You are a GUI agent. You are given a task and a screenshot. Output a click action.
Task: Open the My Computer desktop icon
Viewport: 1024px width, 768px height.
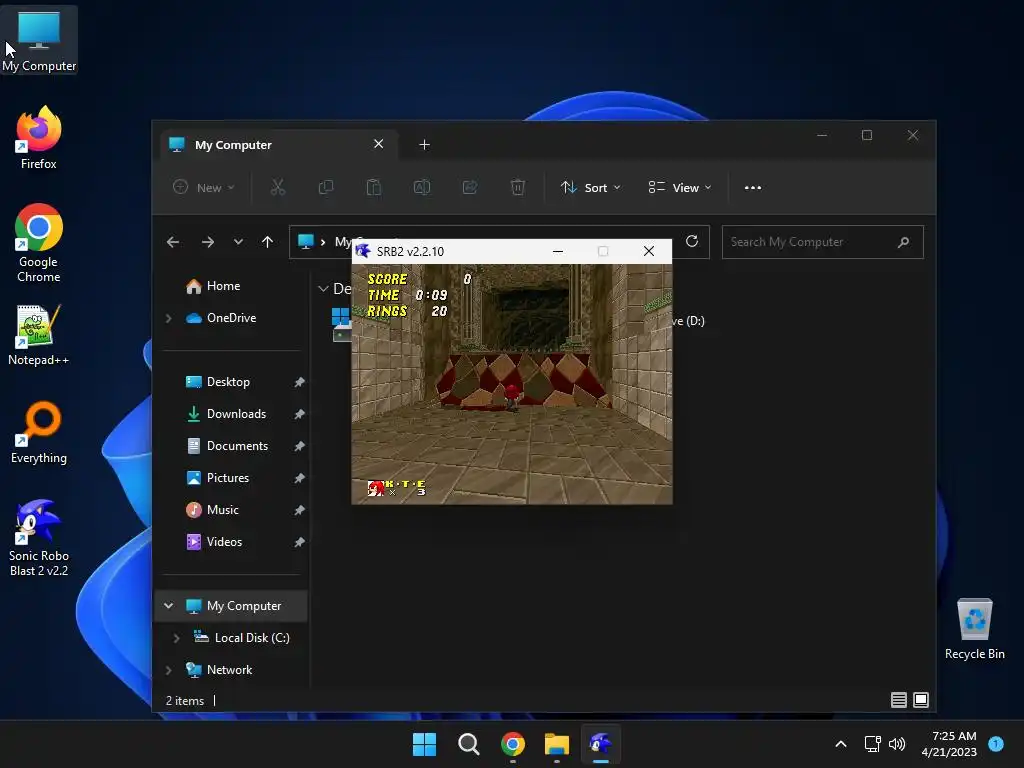click(x=39, y=40)
